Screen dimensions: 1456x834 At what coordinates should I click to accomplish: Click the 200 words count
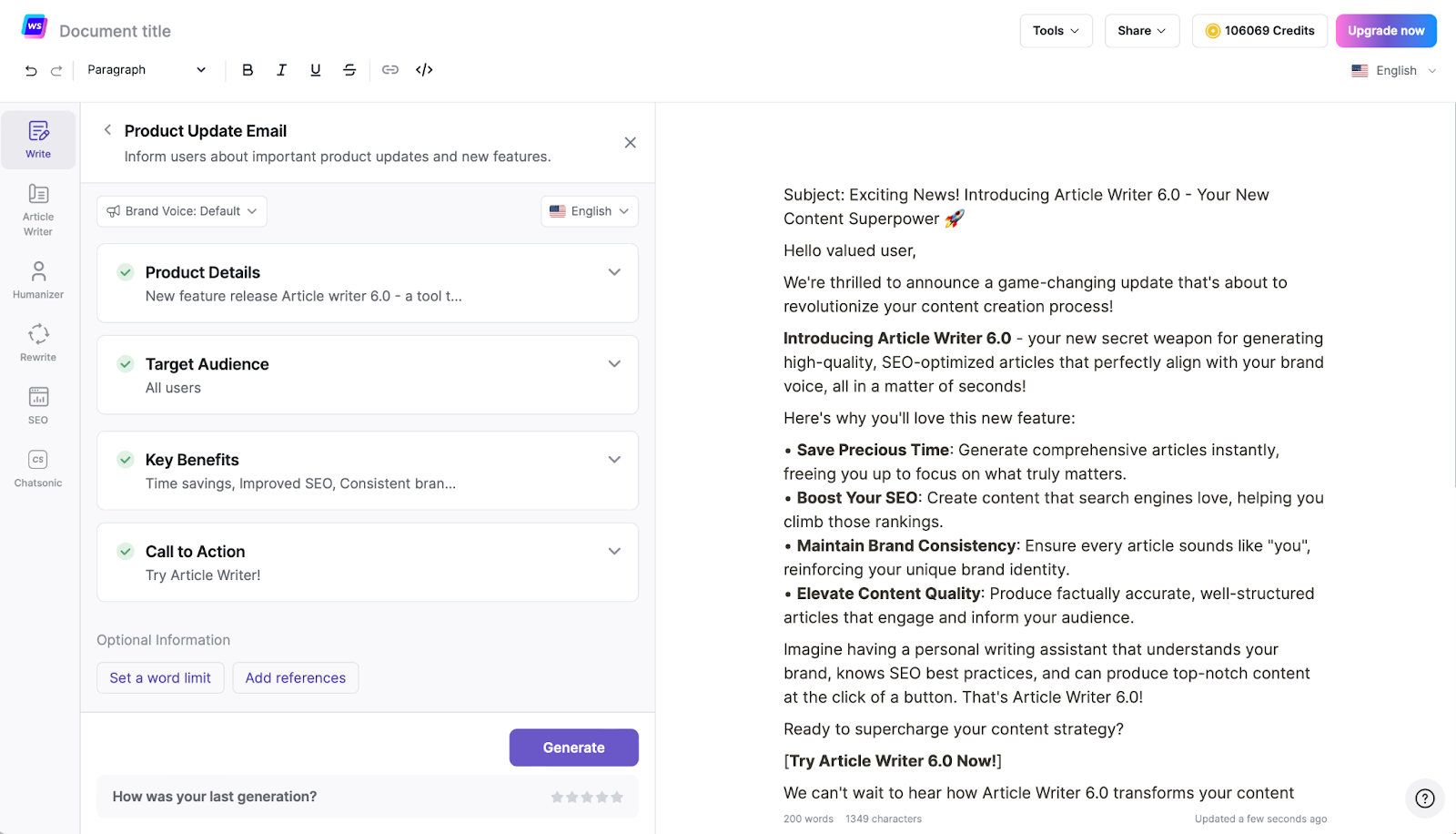[x=808, y=819]
